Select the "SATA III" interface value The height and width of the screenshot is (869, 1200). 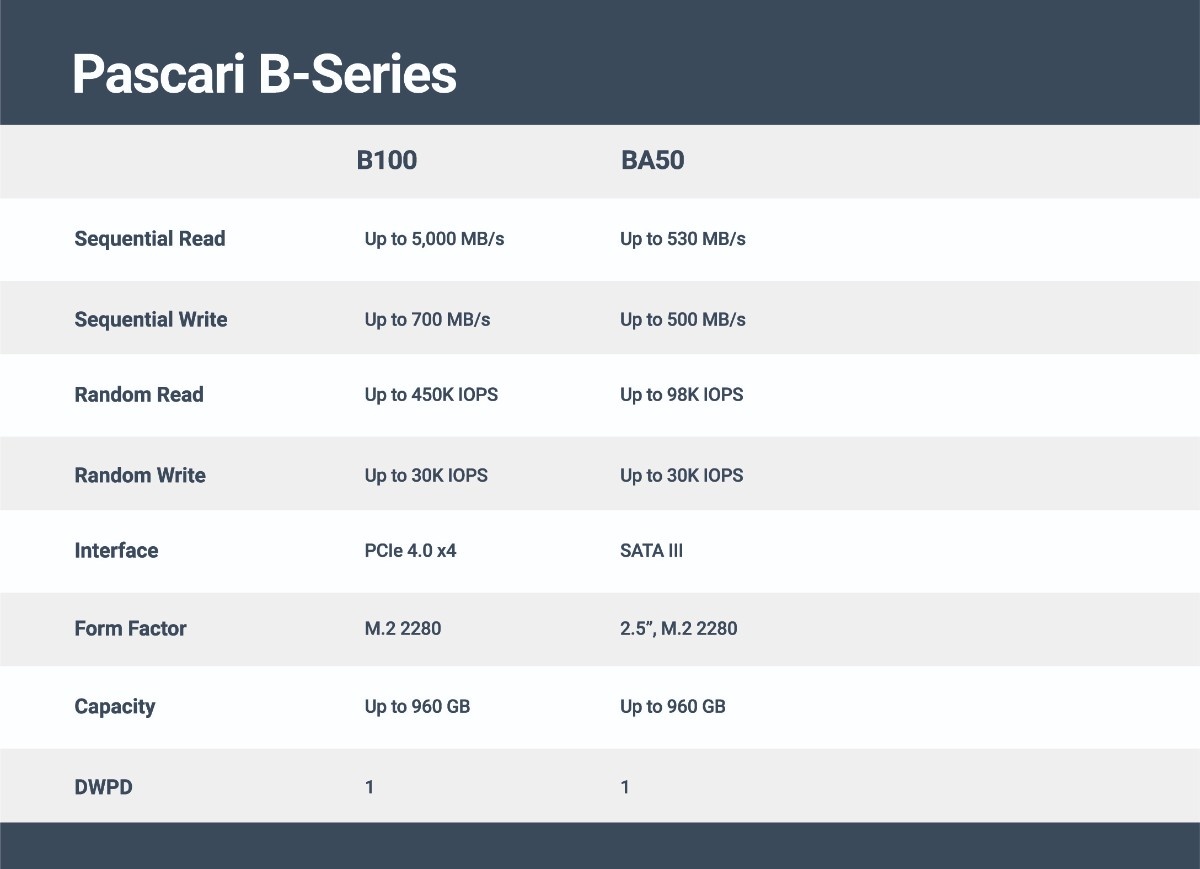click(651, 551)
